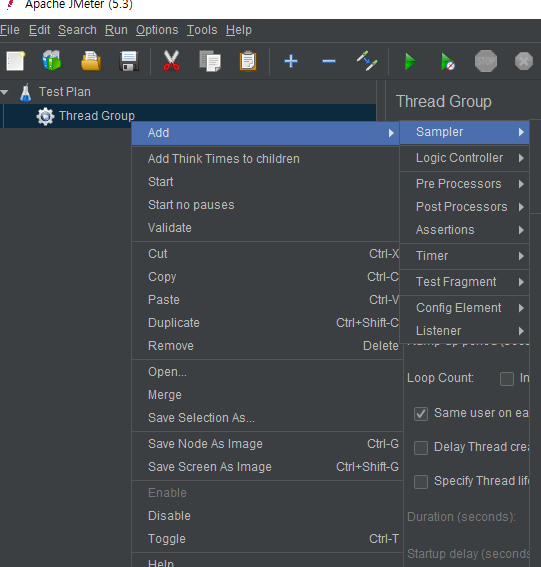Click the Open file folder icon
This screenshot has width=541, height=567.
click(91, 61)
